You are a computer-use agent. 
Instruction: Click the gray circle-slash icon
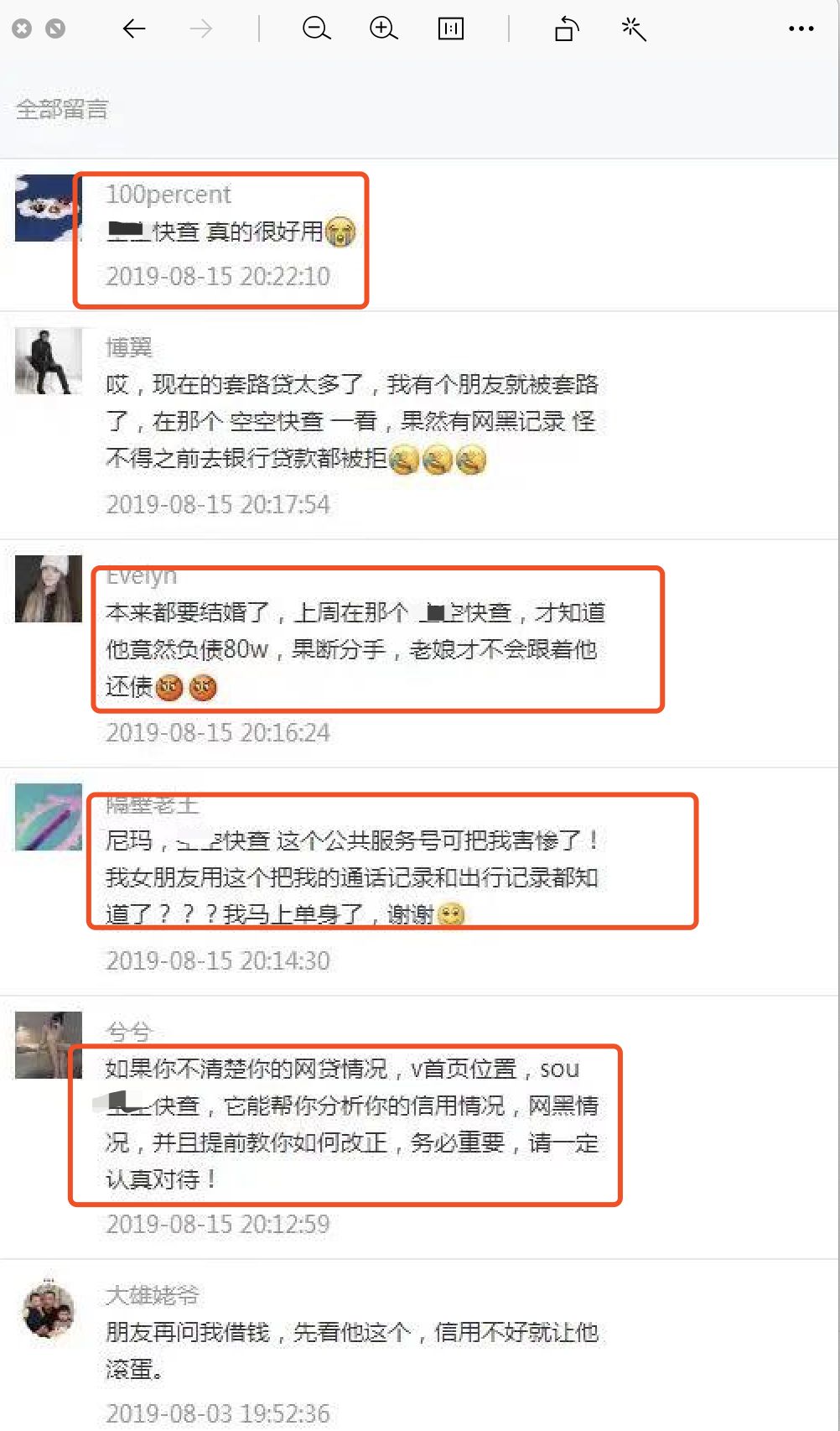[x=55, y=29]
